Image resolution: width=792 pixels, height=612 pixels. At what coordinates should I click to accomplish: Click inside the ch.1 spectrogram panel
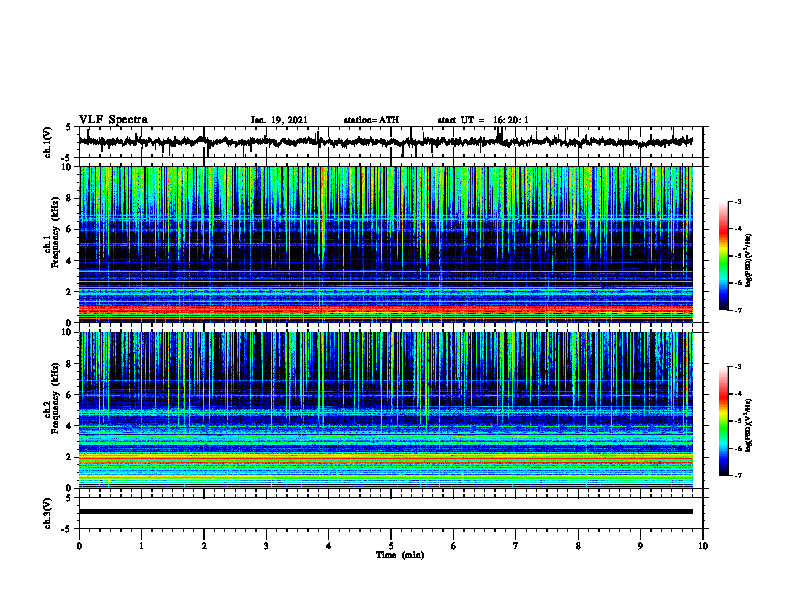[x=385, y=244]
